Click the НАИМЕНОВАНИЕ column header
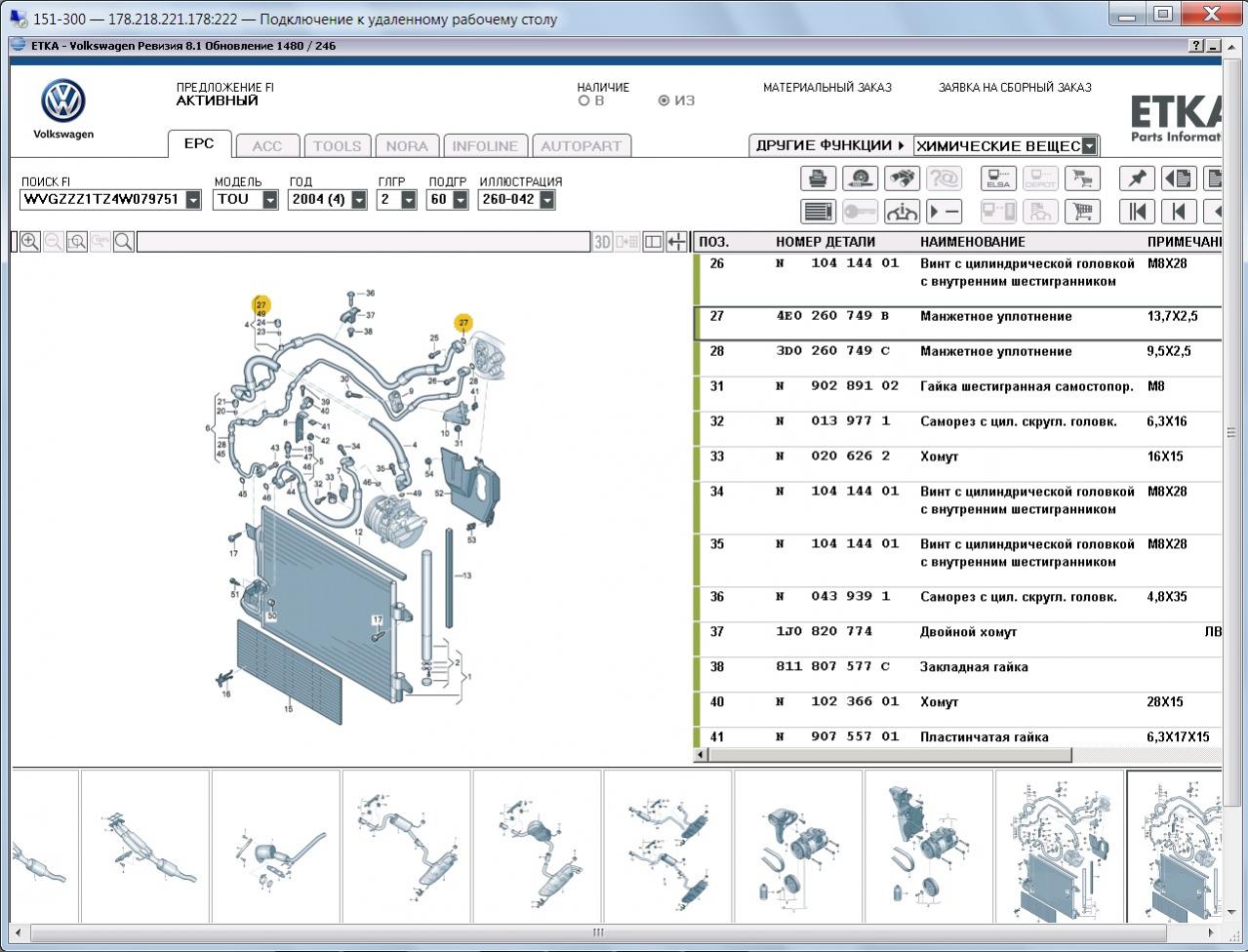 (973, 242)
